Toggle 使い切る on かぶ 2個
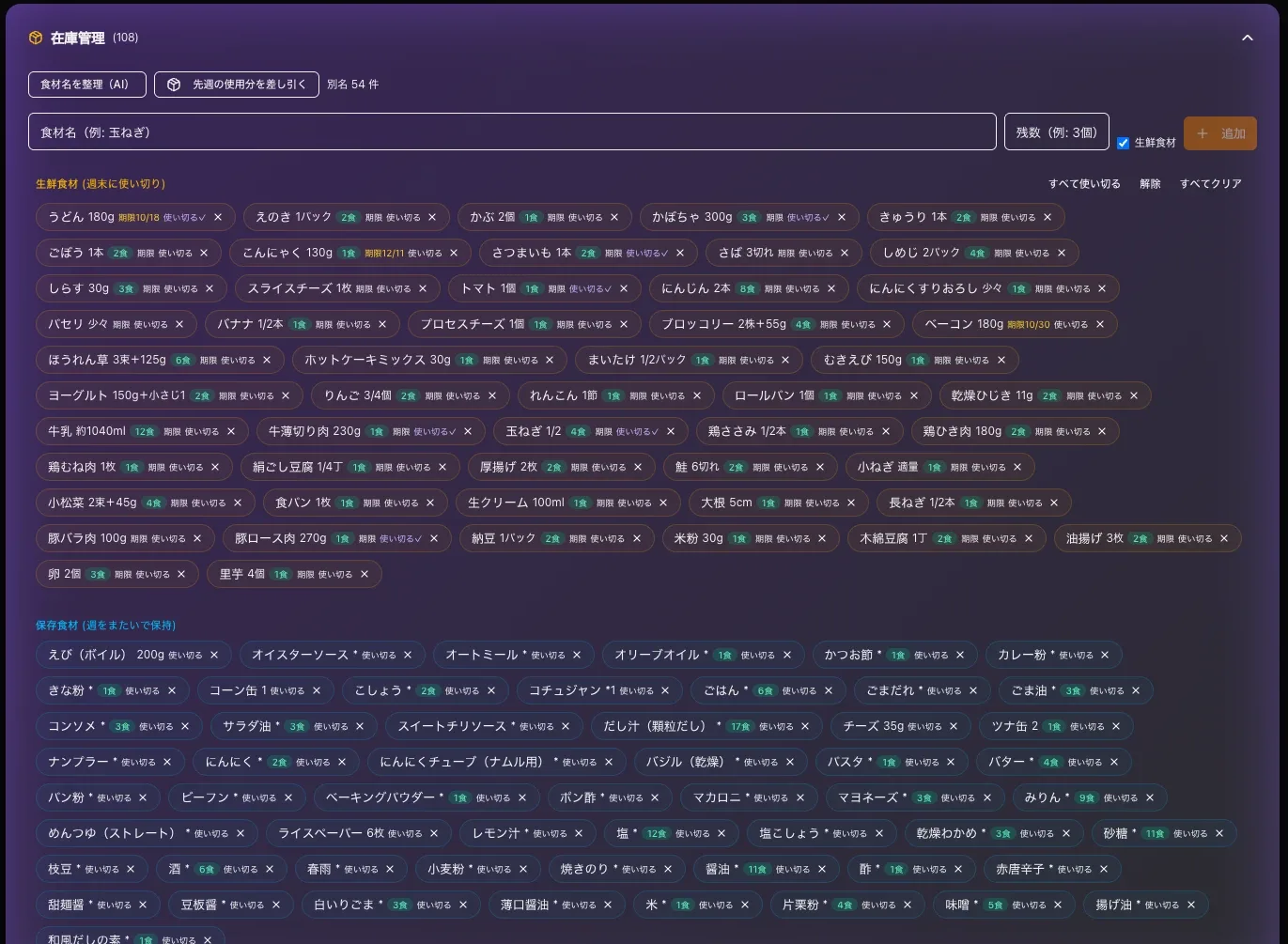Image resolution: width=1288 pixels, height=944 pixels. [x=585, y=218]
